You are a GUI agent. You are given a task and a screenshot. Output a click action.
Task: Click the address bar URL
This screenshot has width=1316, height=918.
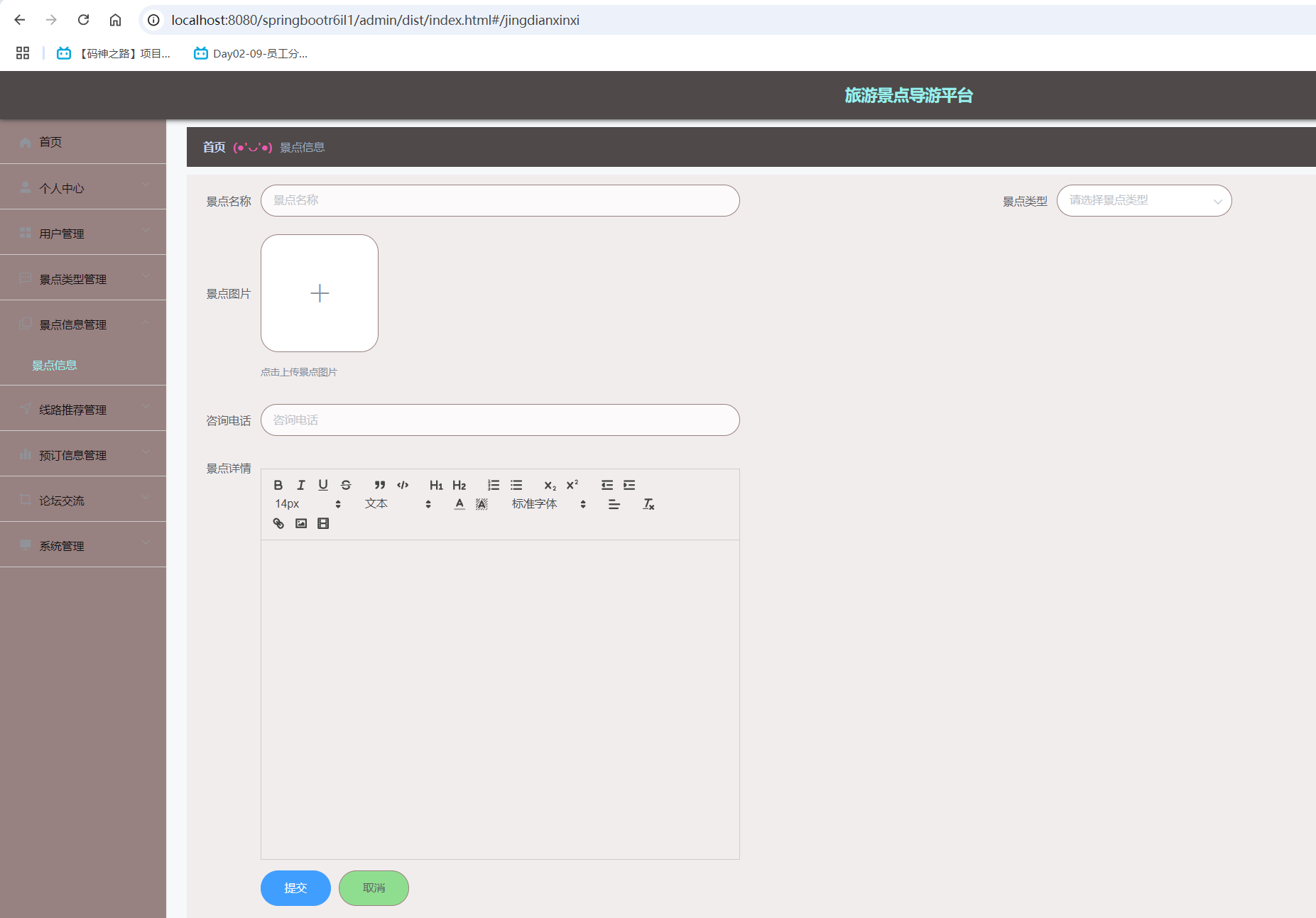375,20
